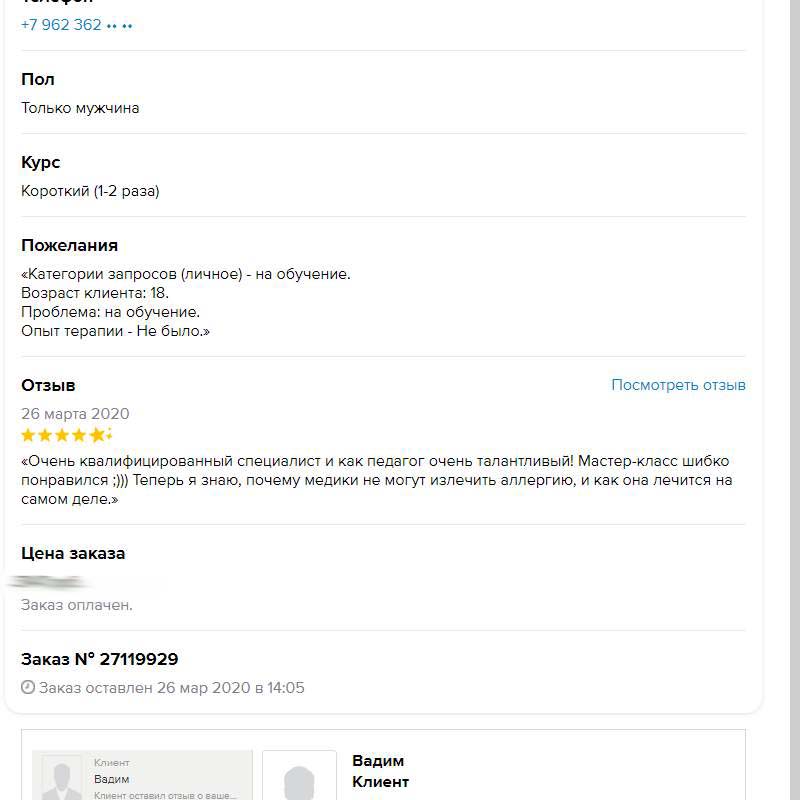The image size is (800, 800).
Task: Open the Посмотреть отзыв link
Action: coord(678,385)
